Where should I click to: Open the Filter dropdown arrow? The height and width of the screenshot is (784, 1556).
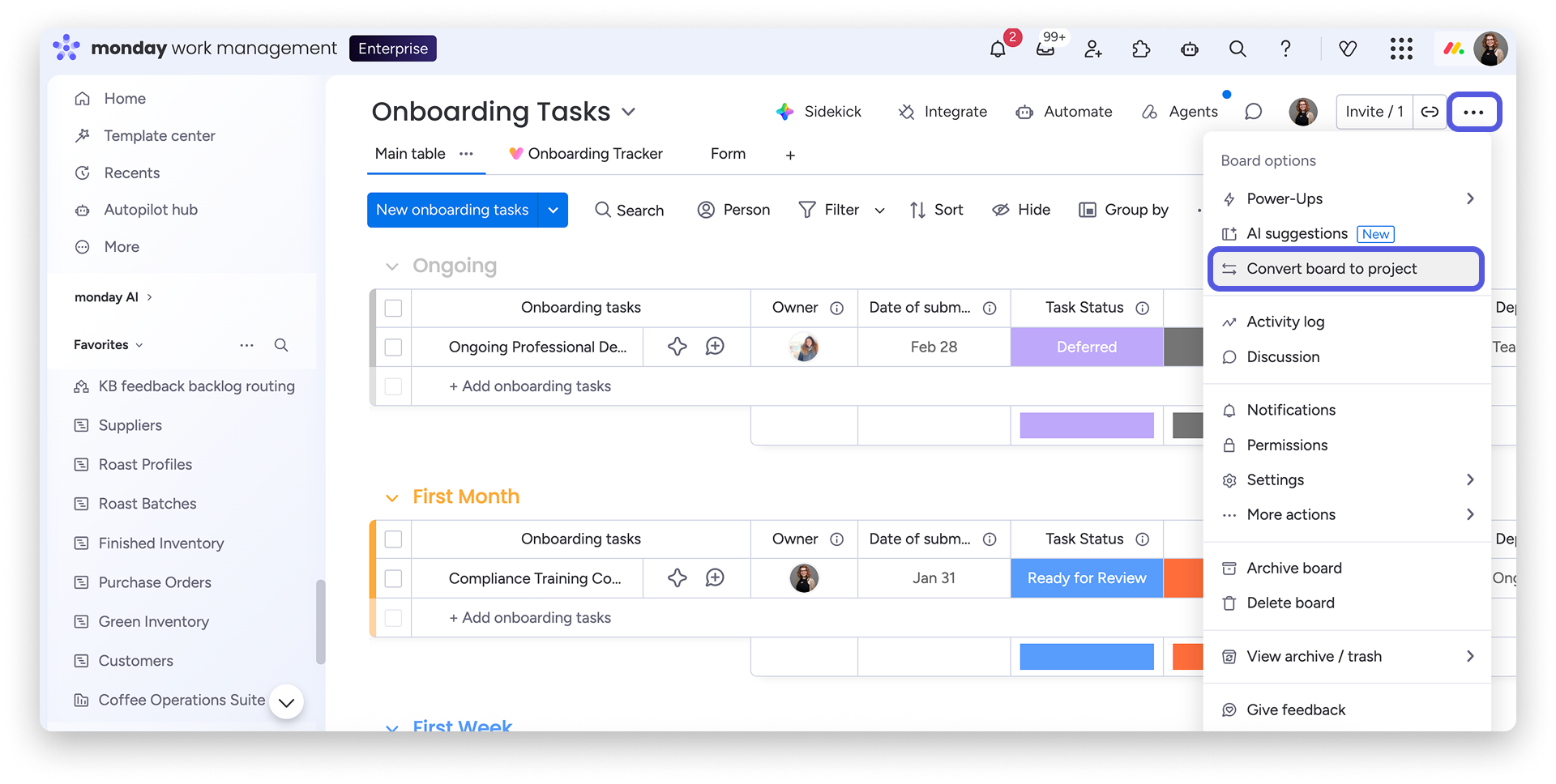tap(879, 211)
